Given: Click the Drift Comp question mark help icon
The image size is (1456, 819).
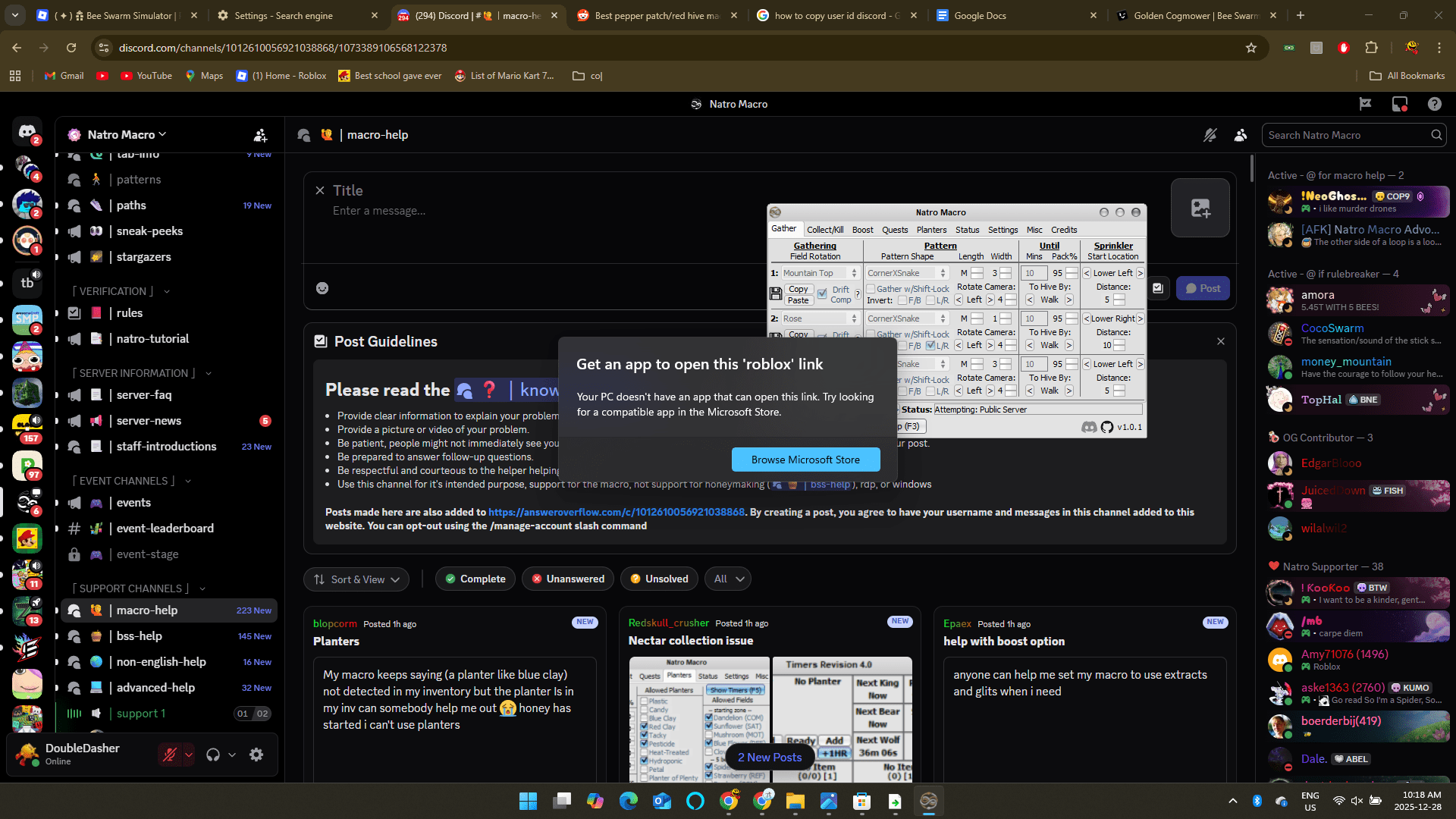Looking at the screenshot, I should click(x=858, y=295).
